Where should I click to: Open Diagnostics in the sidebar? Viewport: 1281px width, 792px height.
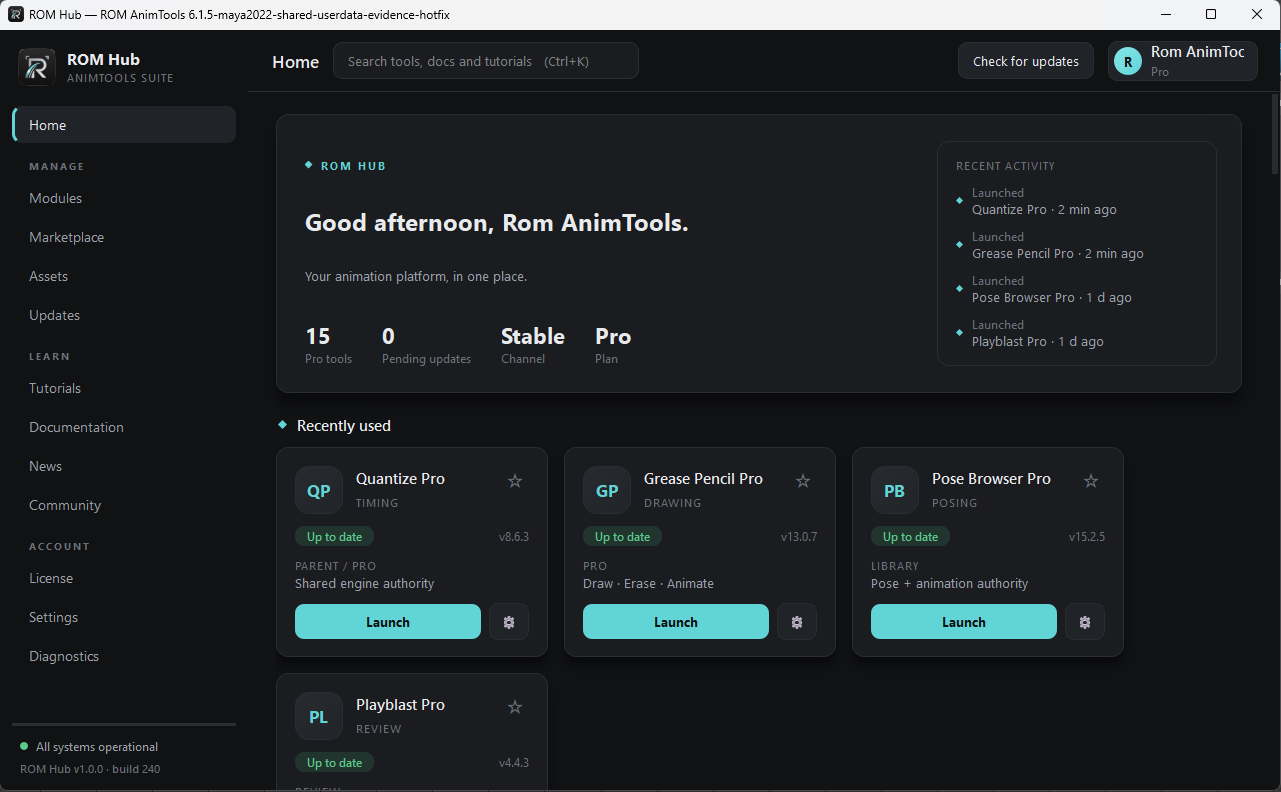124,656
